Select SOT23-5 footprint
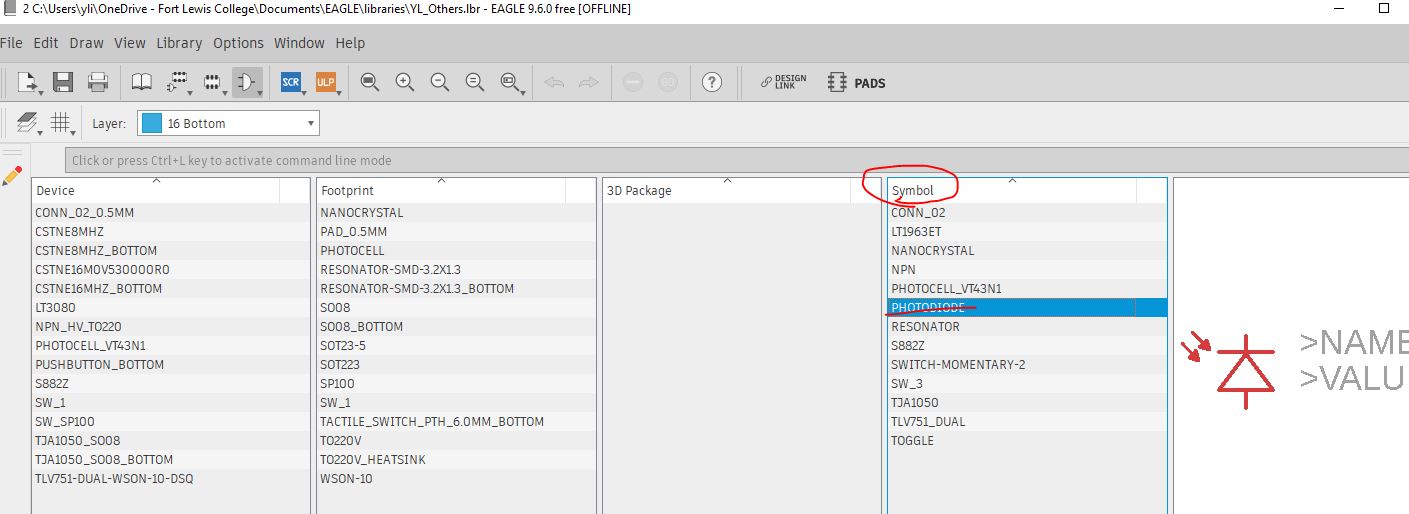The height and width of the screenshot is (514, 1409). 455,346
